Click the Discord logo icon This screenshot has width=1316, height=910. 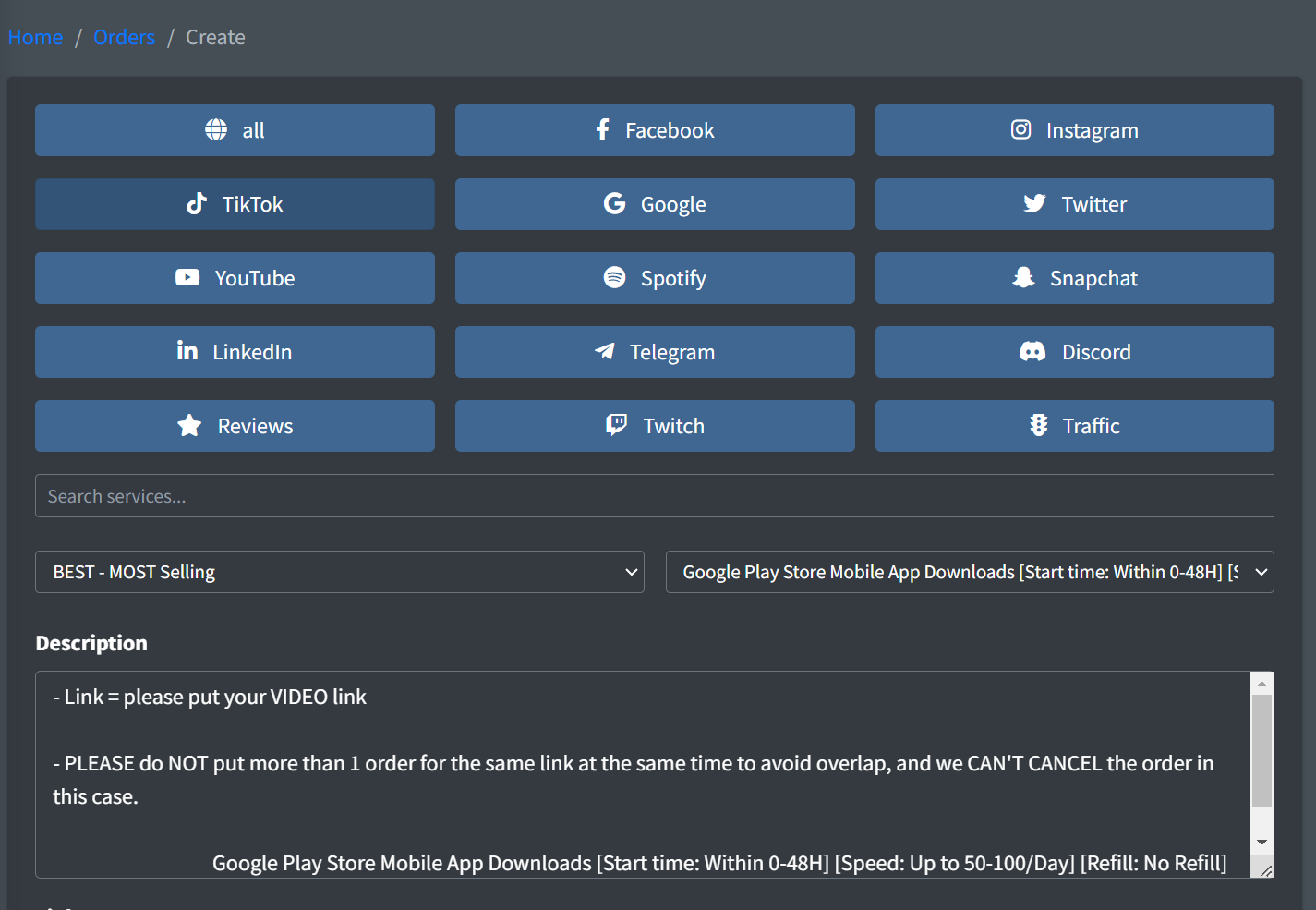[x=1032, y=351]
